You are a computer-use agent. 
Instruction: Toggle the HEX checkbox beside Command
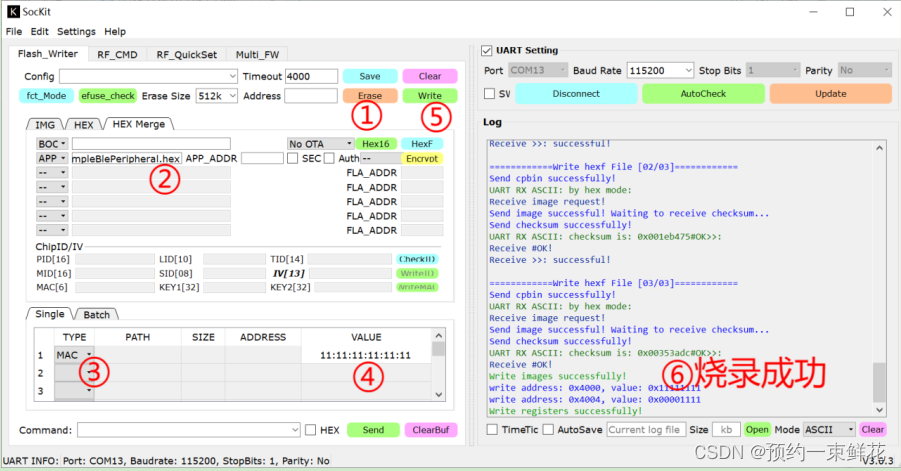coord(310,430)
